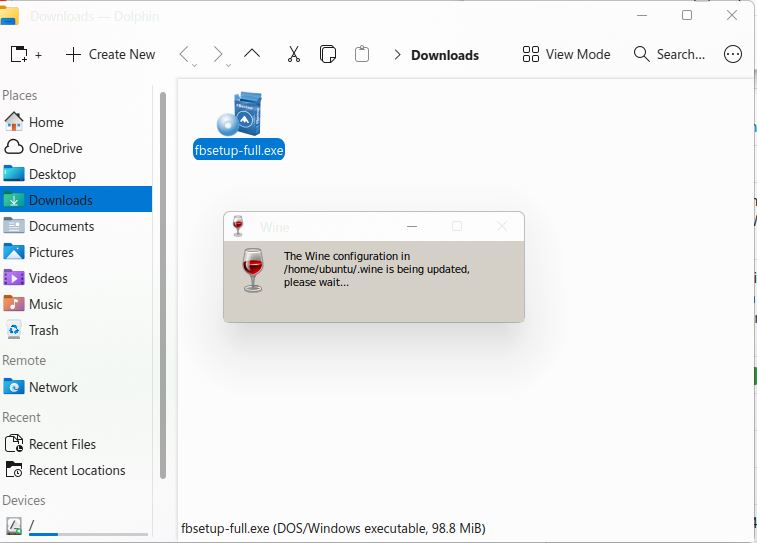Go up to the parent folder

point(252,54)
